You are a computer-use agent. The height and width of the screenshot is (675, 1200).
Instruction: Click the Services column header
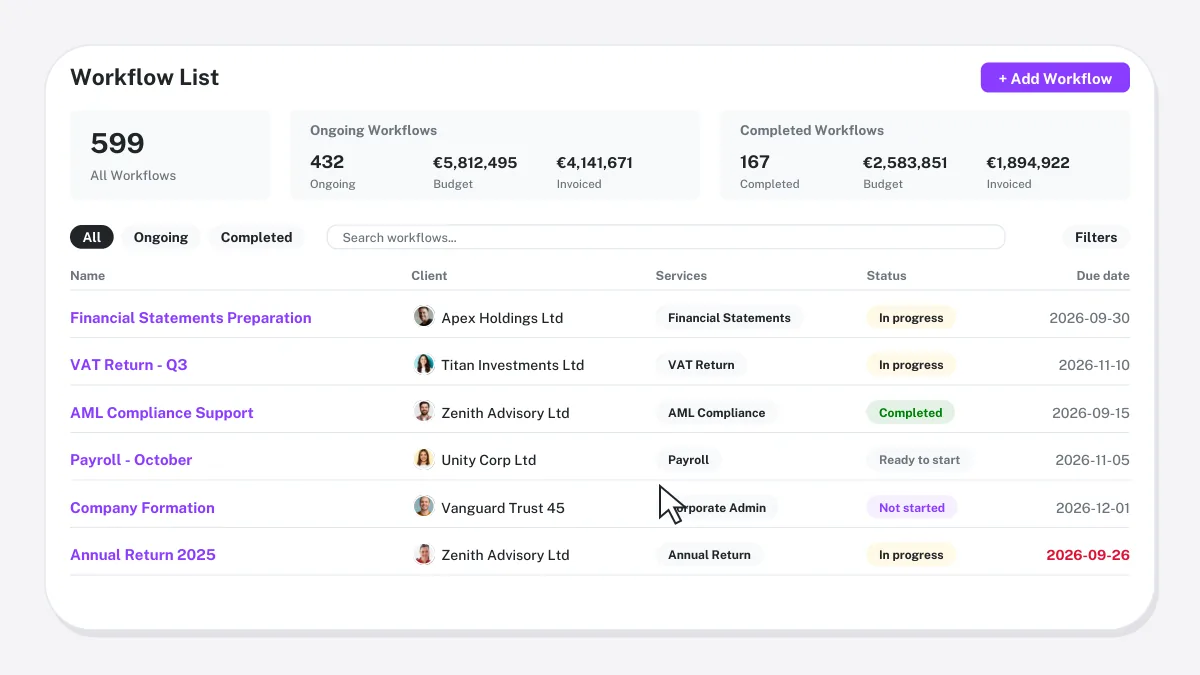[x=681, y=275]
